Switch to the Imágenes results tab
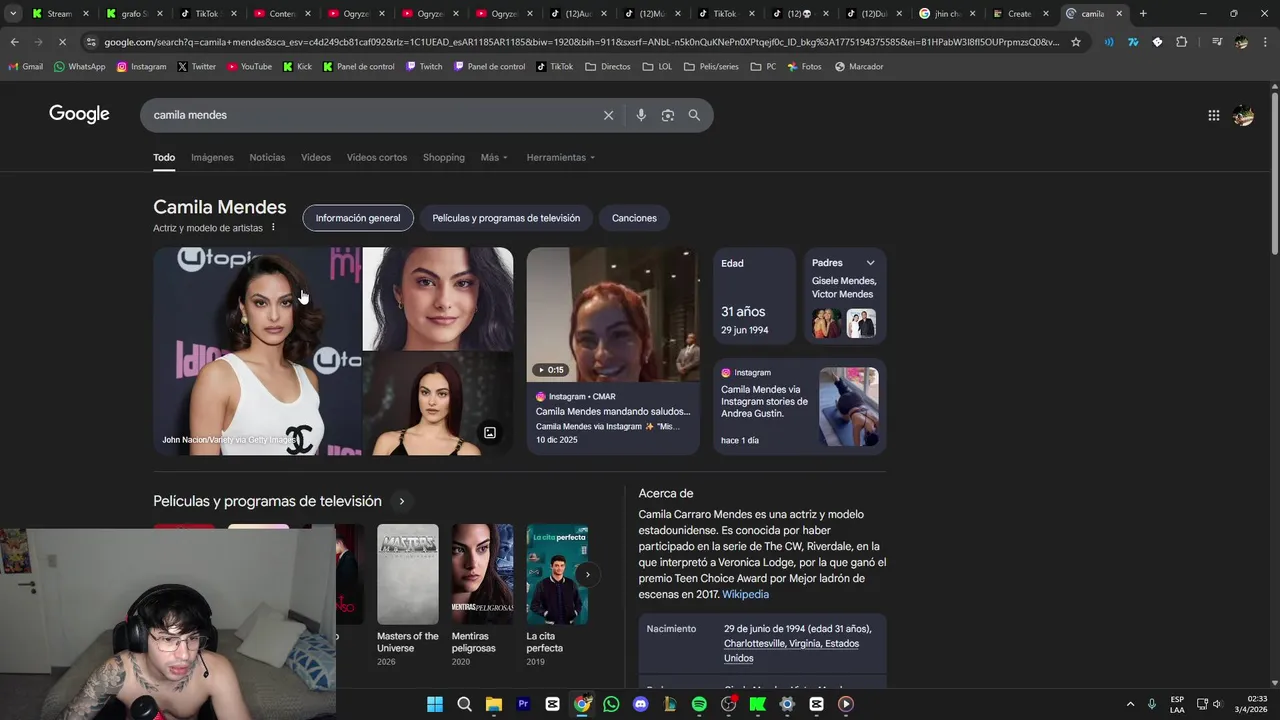This screenshot has width=1280, height=720. point(212,157)
